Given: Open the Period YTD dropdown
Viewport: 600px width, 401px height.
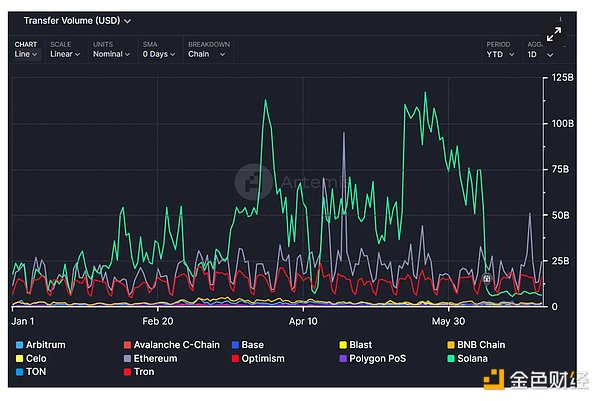Looking at the screenshot, I should pyautogui.click(x=500, y=54).
